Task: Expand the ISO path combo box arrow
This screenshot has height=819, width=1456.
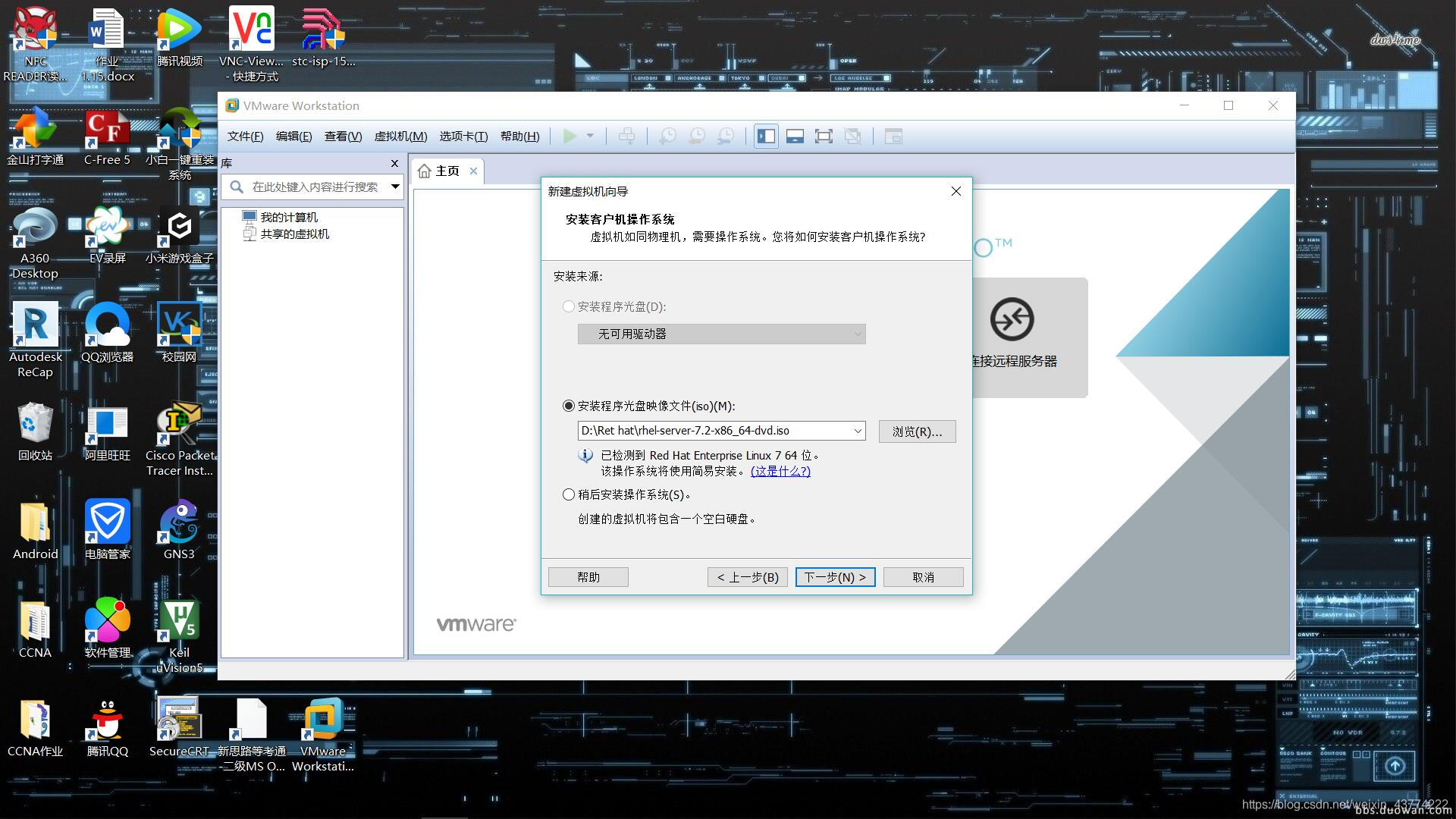Action: (858, 431)
